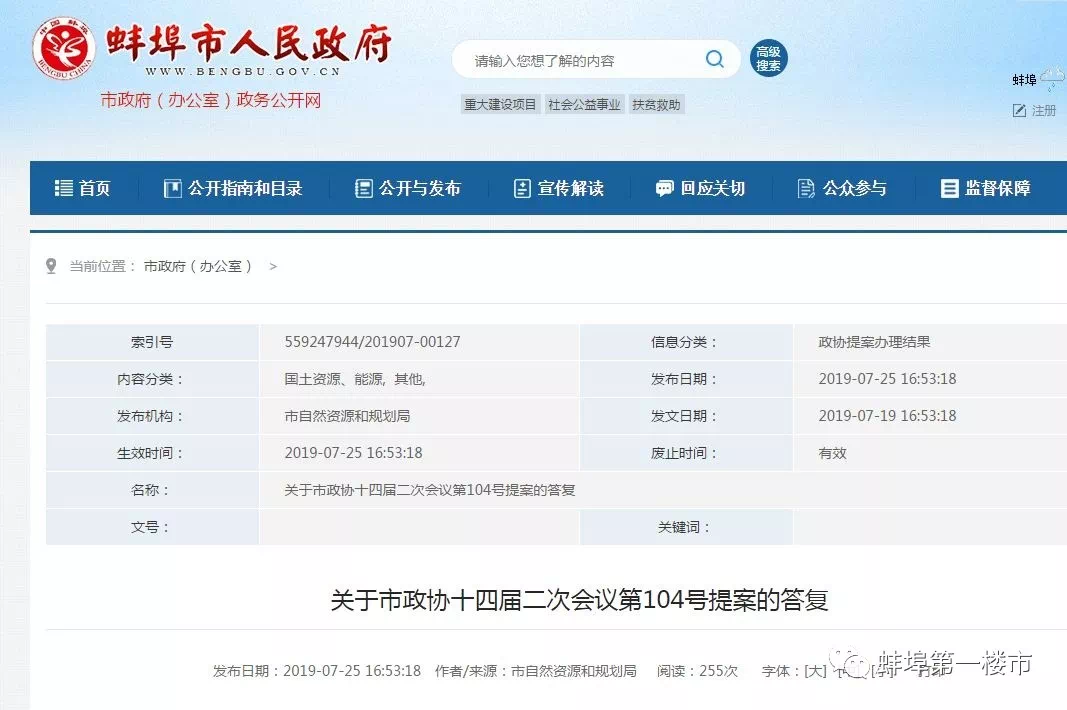Click the large article title heading
Screen dimensions: 1067x710
click(579, 600)
